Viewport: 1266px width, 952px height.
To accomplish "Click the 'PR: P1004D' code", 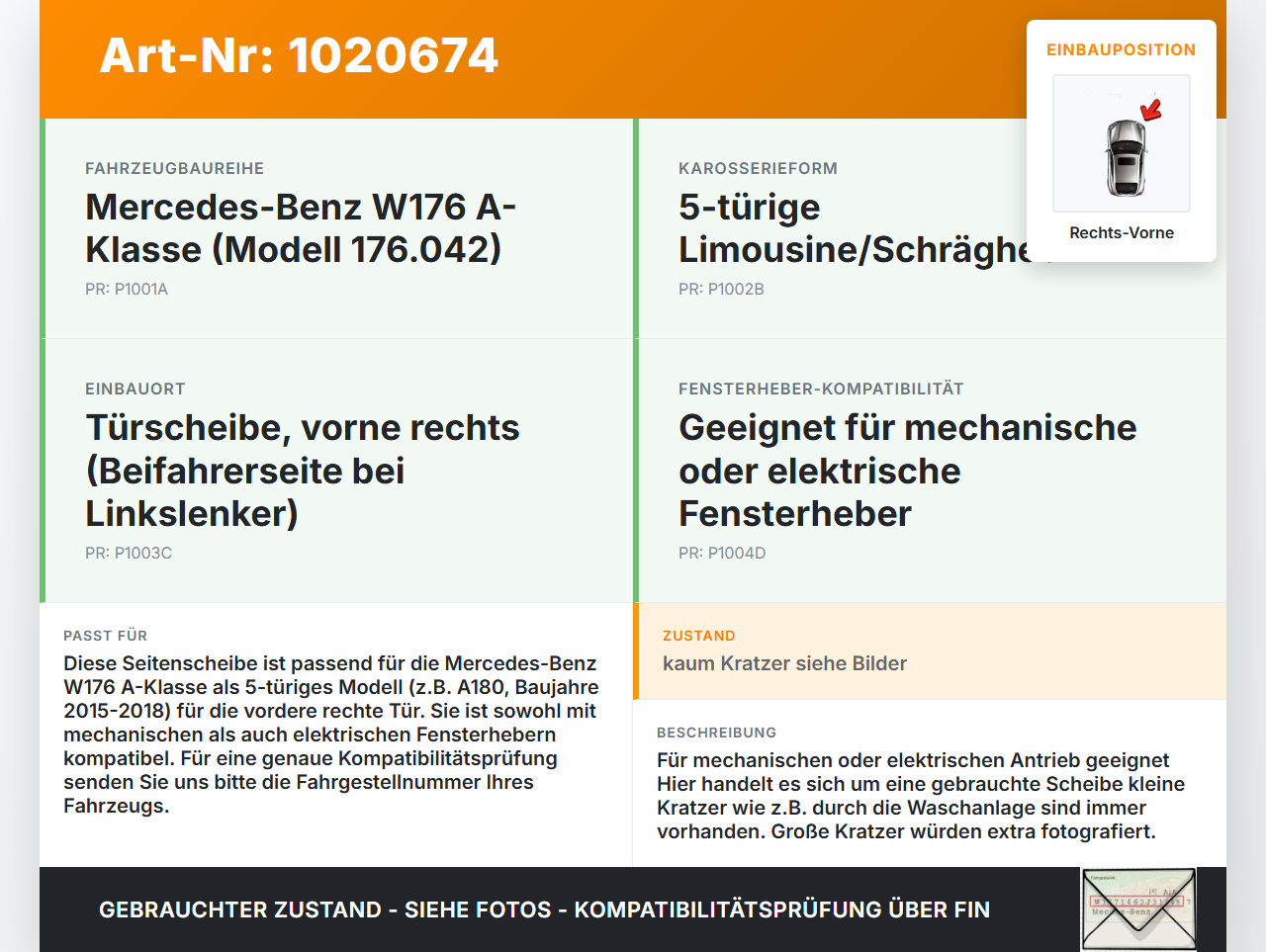I will (x=722, y=553).
